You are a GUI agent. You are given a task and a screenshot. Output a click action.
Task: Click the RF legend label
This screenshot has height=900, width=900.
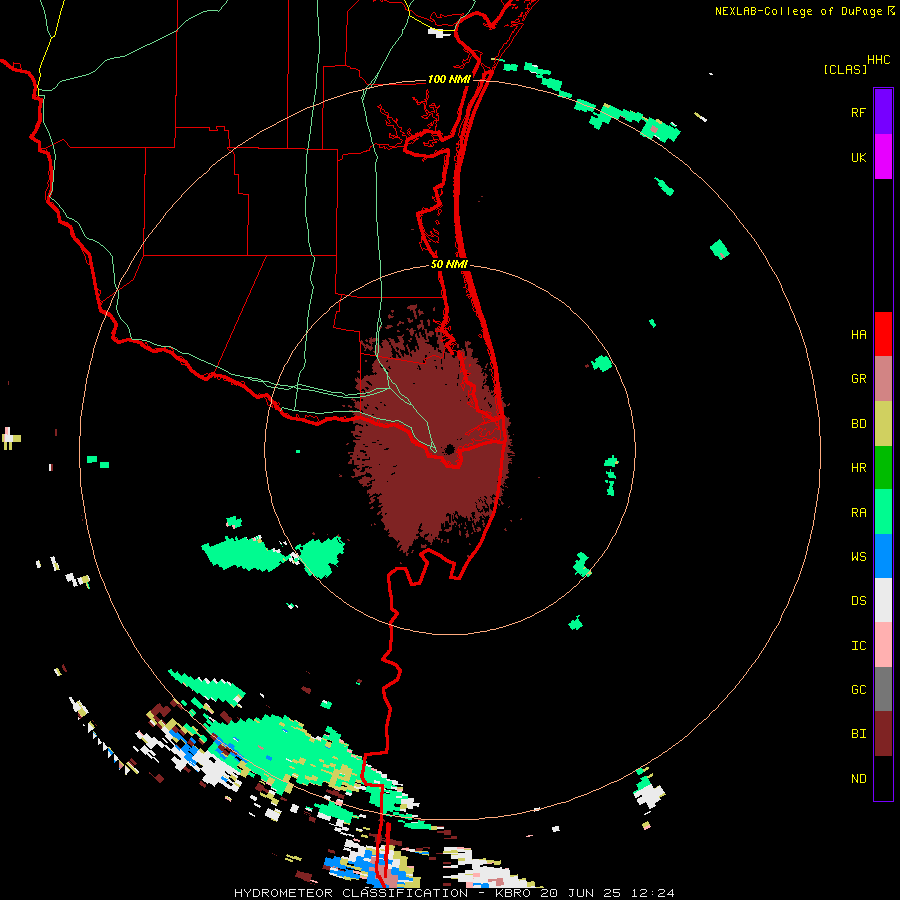tap(858, 112)
